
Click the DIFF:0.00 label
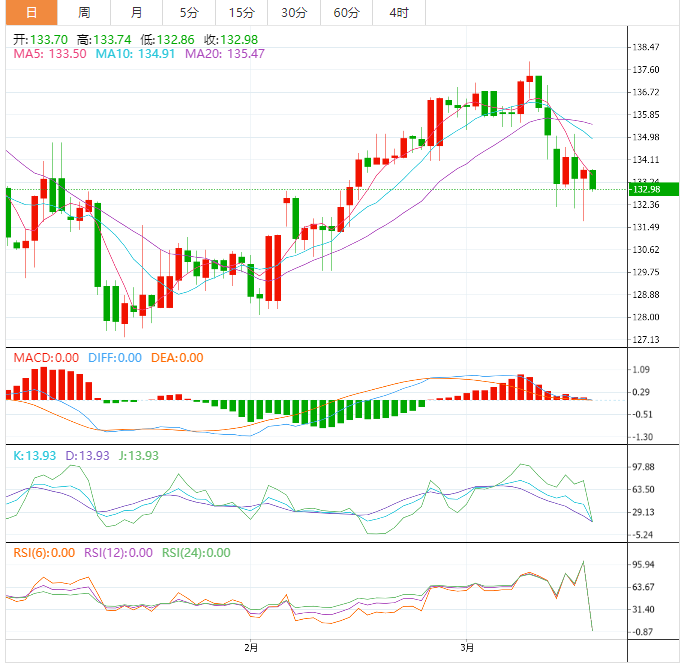point(115,358)
